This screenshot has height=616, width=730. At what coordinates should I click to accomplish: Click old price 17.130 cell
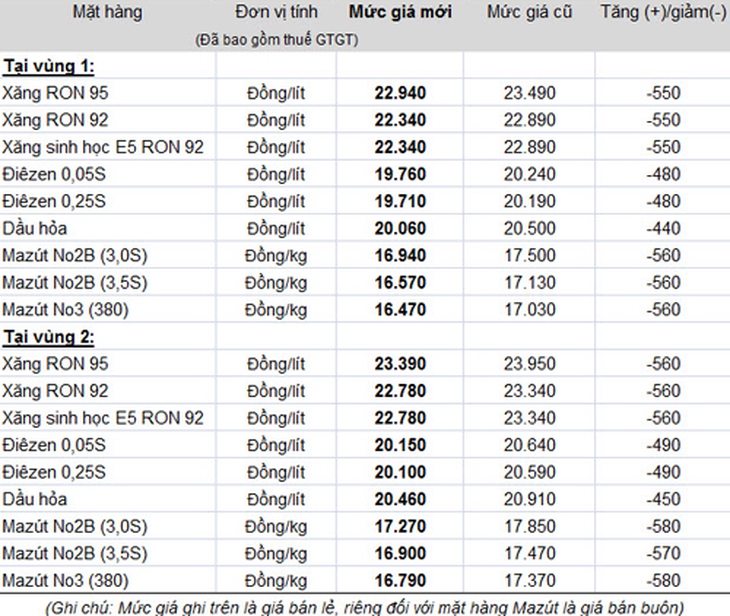click(x=529, y=282)
